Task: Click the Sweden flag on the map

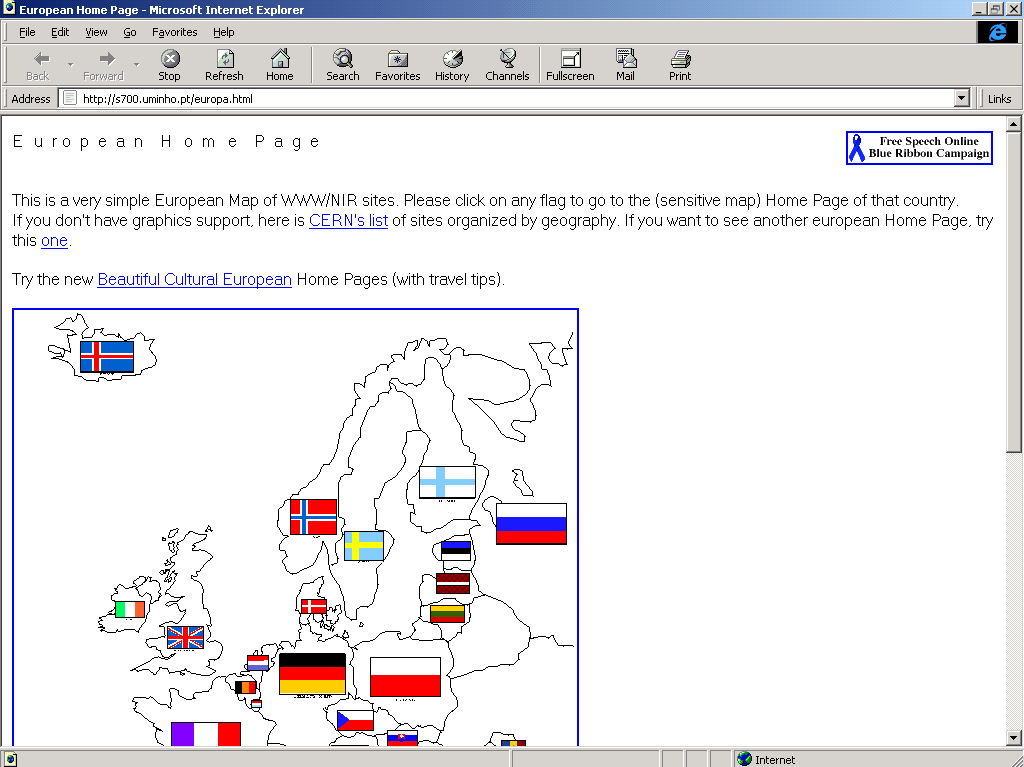Action: pyautogui.click(x=364, y=546)
